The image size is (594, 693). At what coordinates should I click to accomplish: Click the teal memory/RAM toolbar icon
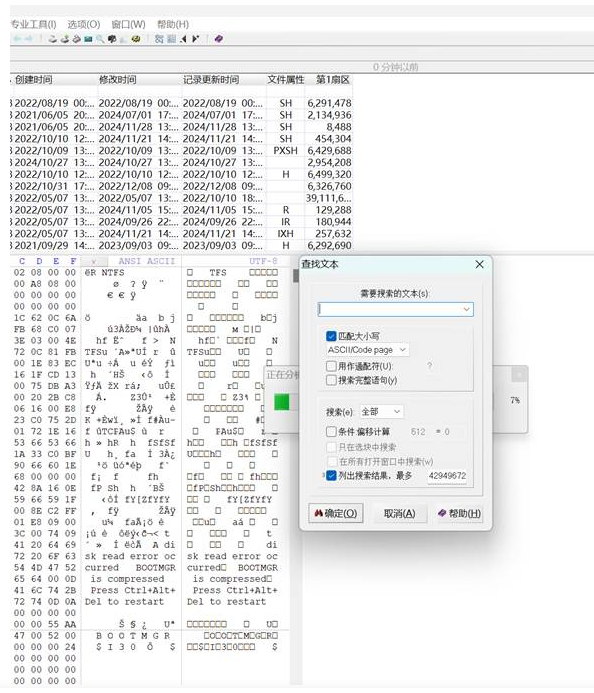[88, 39]
